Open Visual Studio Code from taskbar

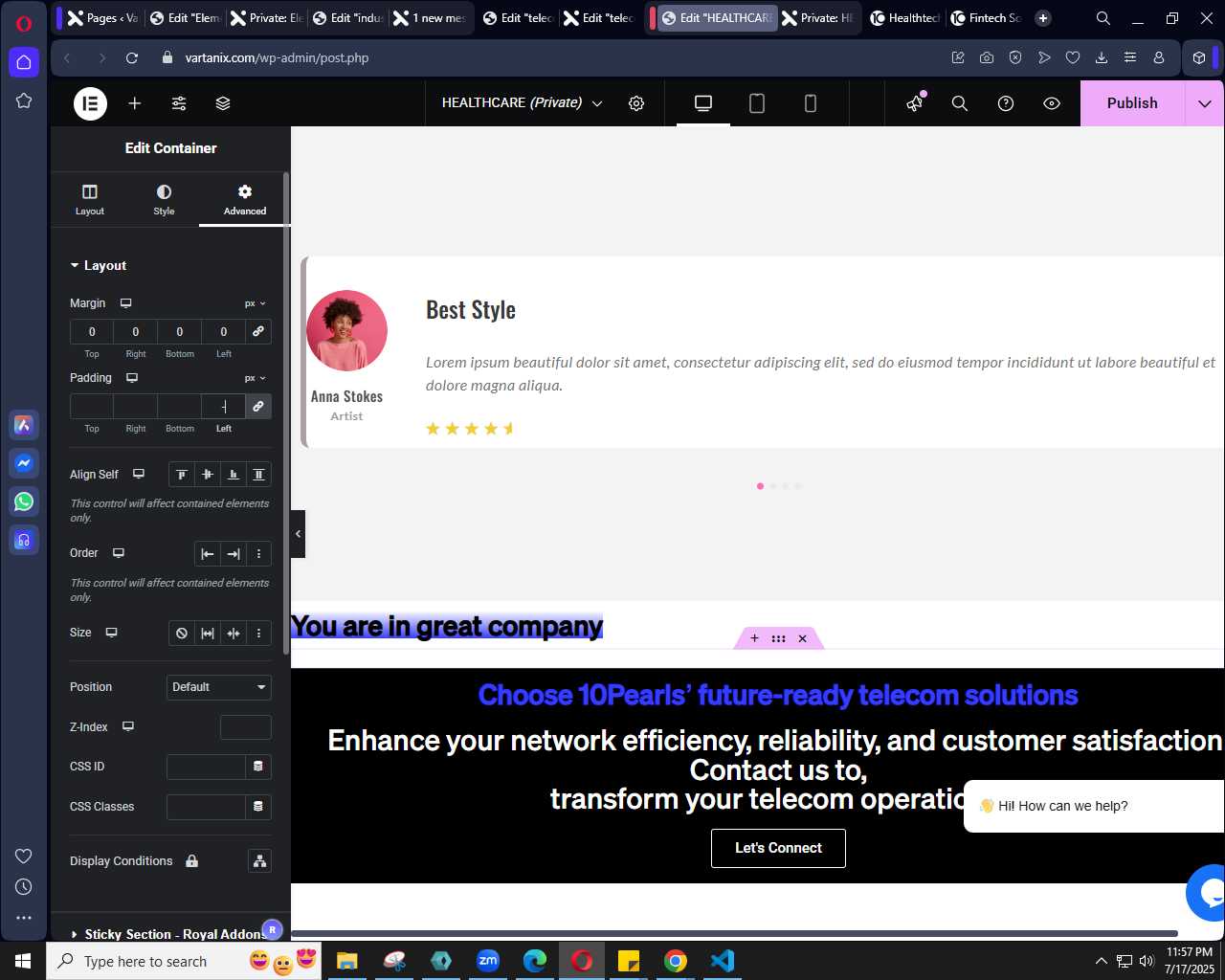click(x=723, y=961)
